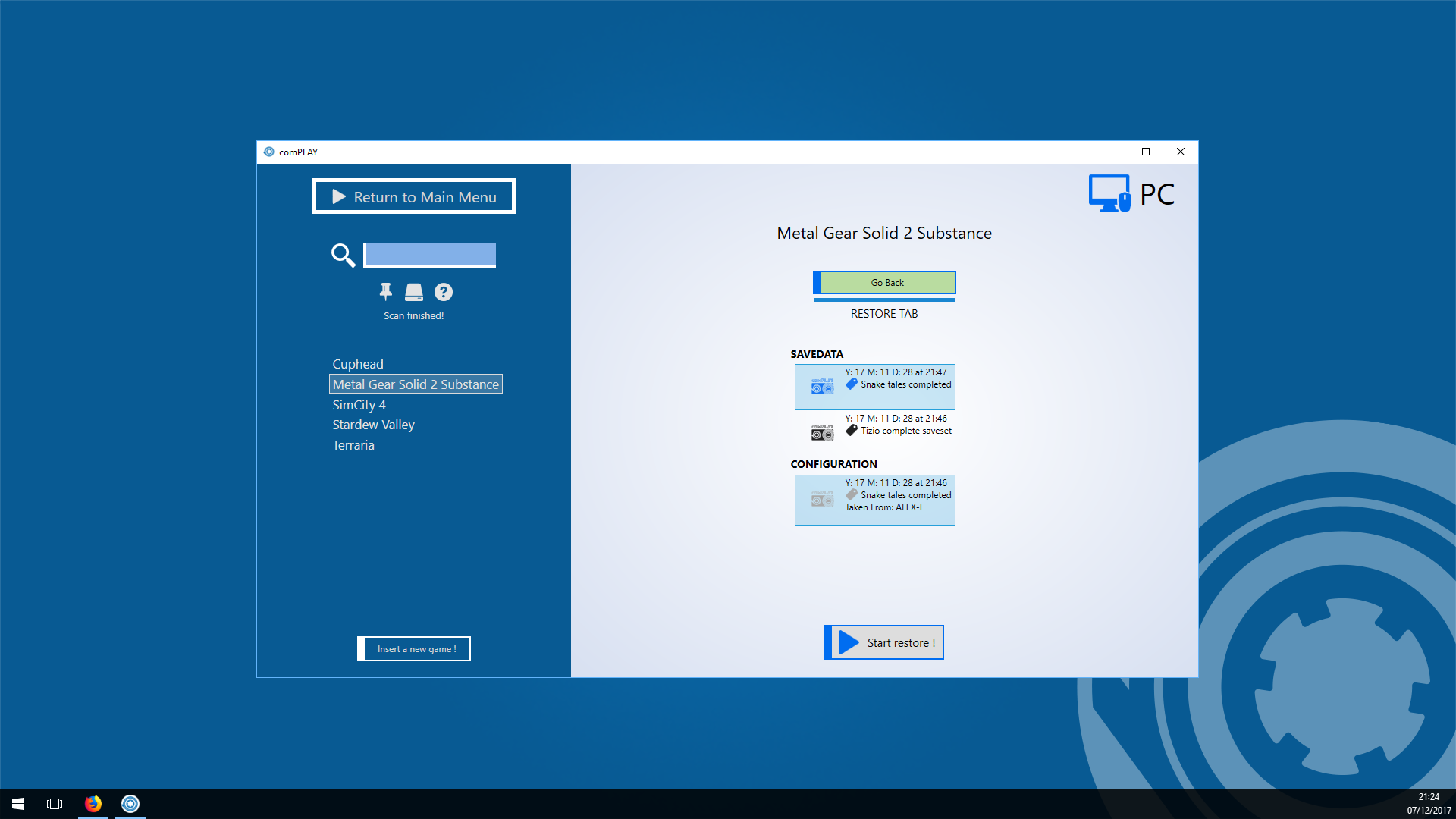1456x819 pixels.
Task: Click Return to Main Menu
Action: click(x=413, y=196)
